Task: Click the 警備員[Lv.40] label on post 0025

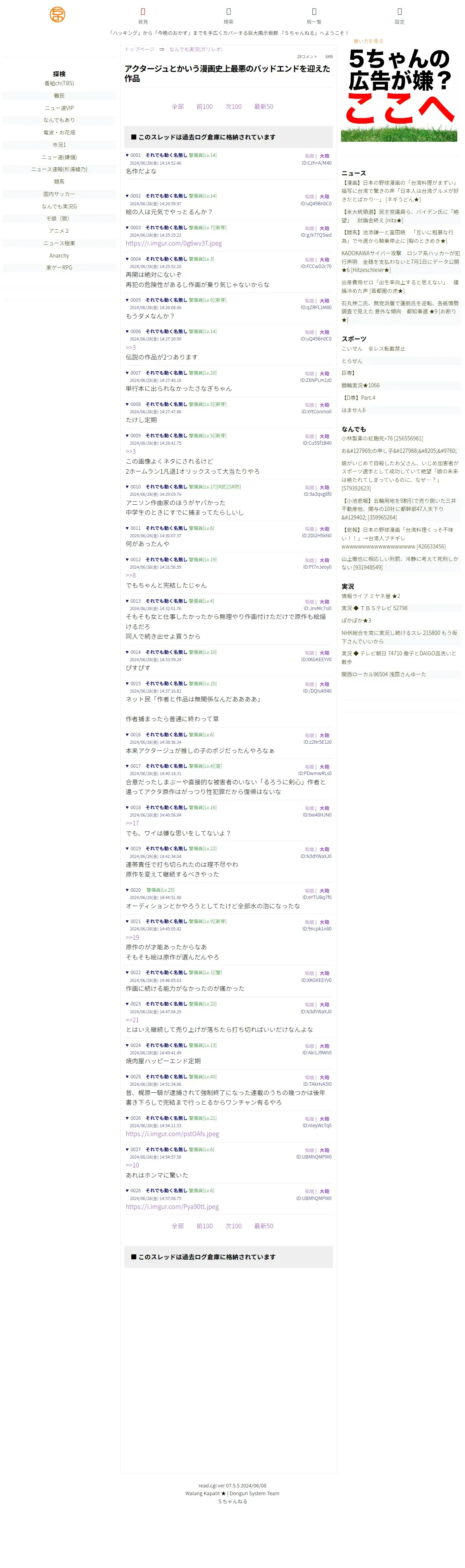Action: pos(203,1077)
